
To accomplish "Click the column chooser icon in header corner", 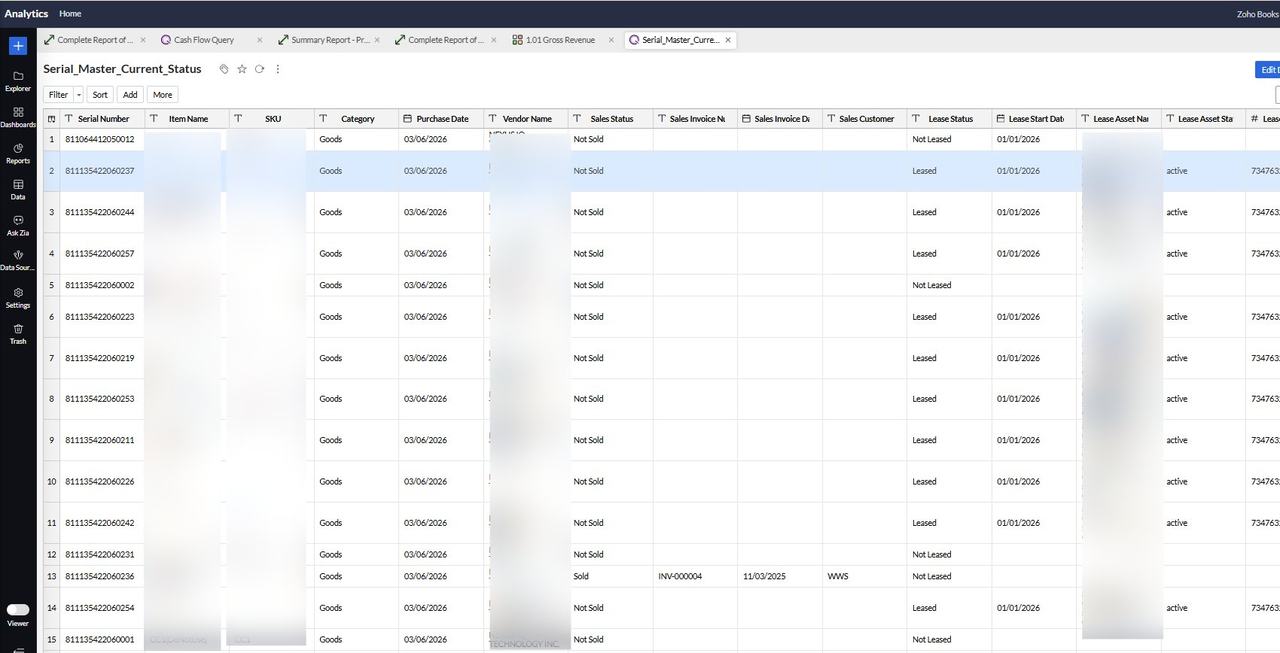I will pos(52,118).
